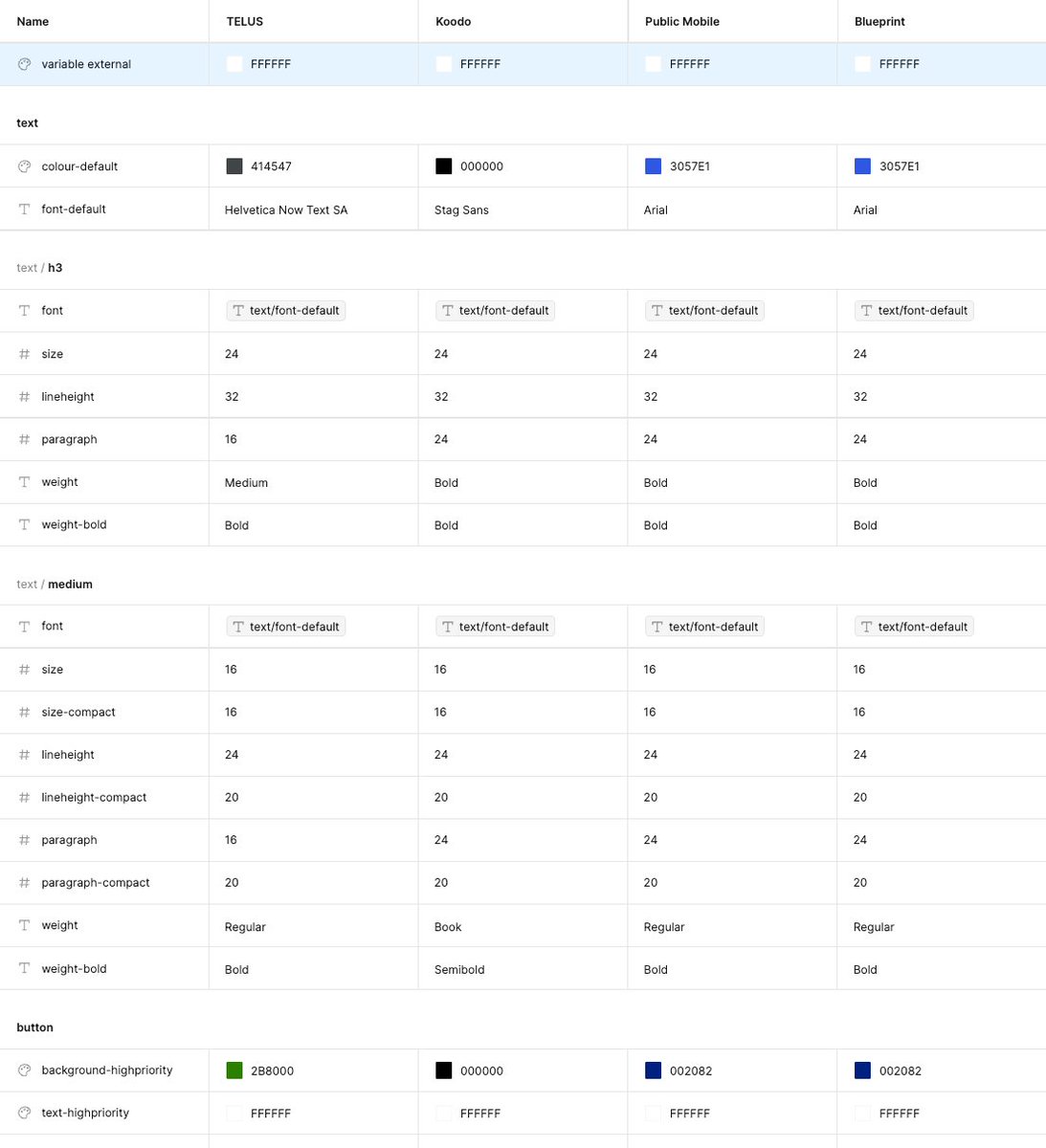Click the palette icon beside background-highpriority

(x=25, y=1071)
